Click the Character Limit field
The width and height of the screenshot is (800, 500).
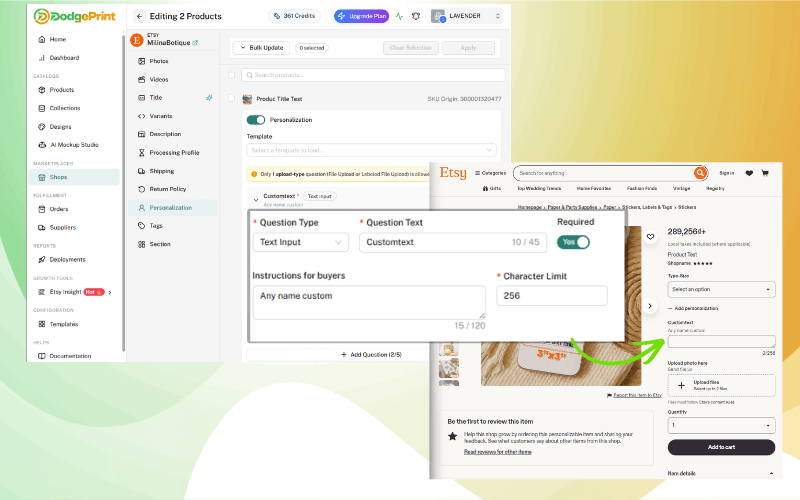[x=552, y=296]
